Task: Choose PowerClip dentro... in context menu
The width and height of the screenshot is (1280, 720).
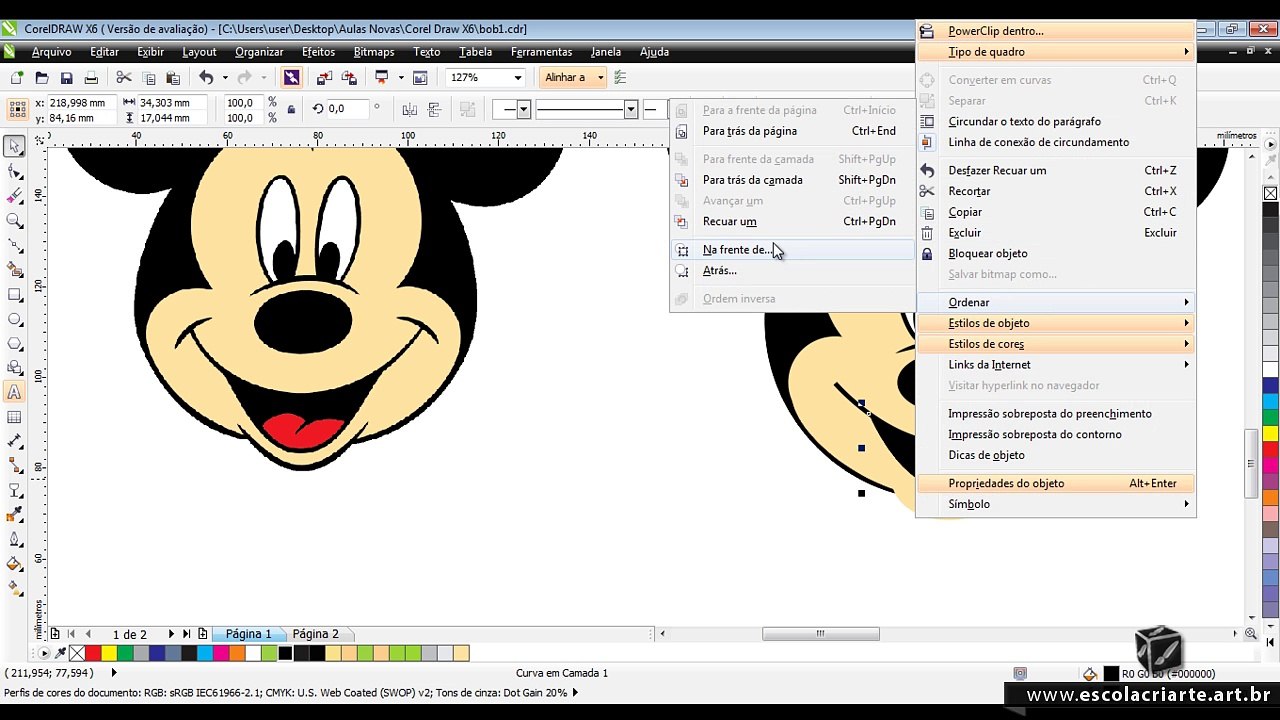Action: pyautogui.click(x=1056, y=31)
